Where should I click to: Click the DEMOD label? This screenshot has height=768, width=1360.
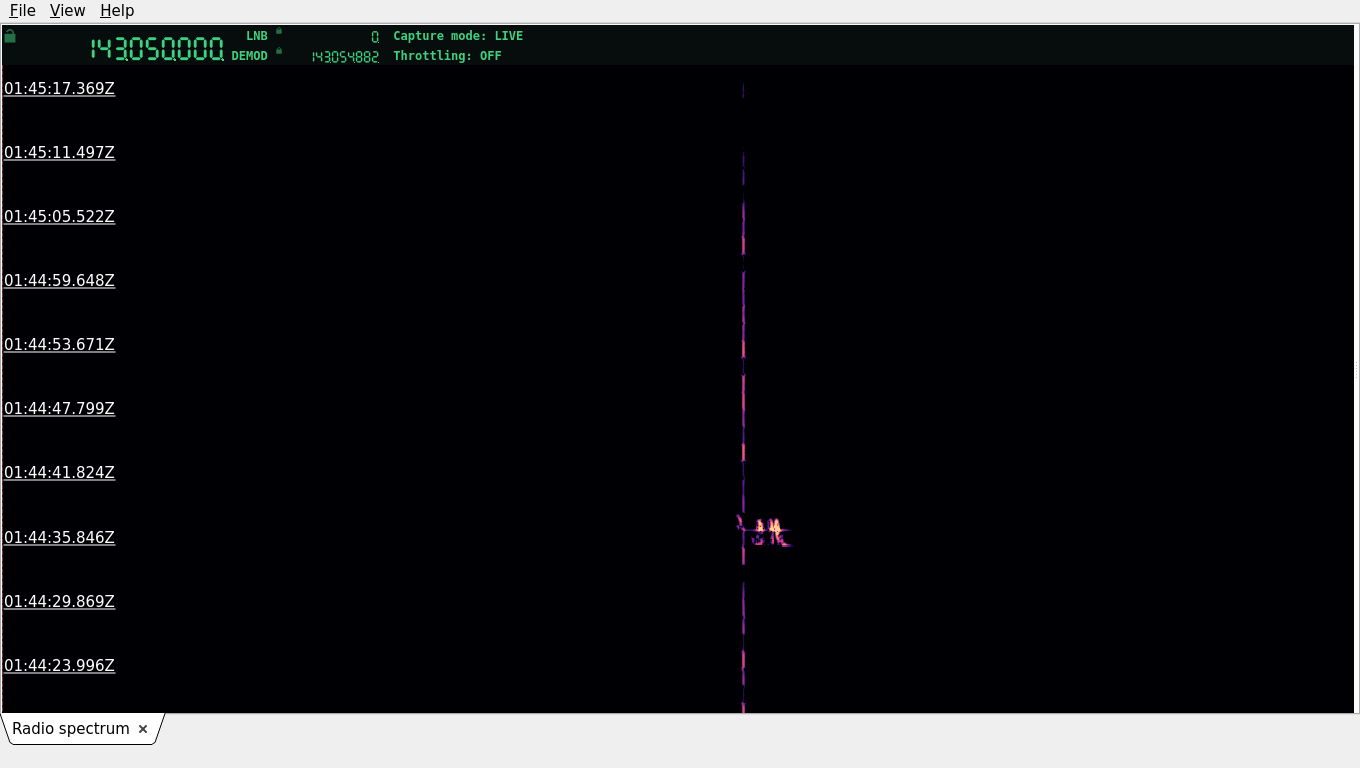[250, 56]
